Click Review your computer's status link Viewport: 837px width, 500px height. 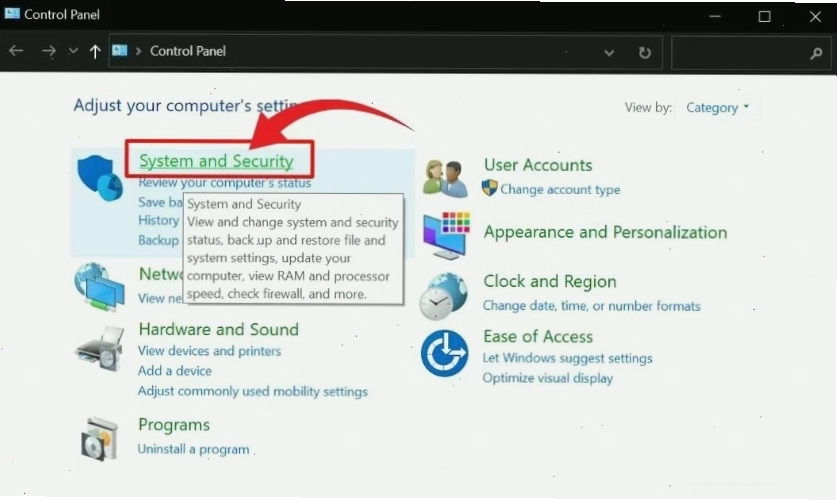(x=225, y=183)
